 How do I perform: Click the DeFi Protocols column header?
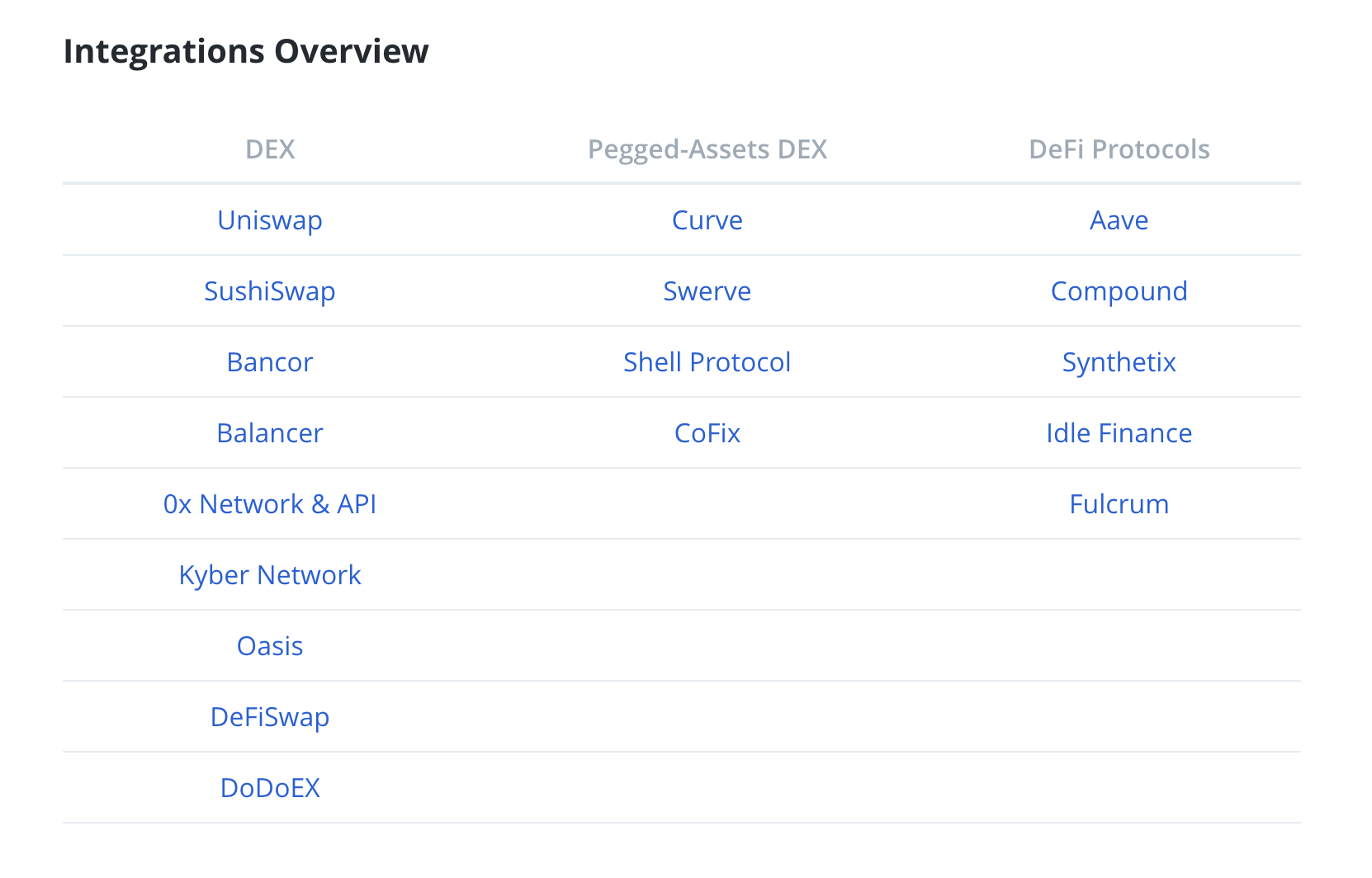[x=1119, y=149]
